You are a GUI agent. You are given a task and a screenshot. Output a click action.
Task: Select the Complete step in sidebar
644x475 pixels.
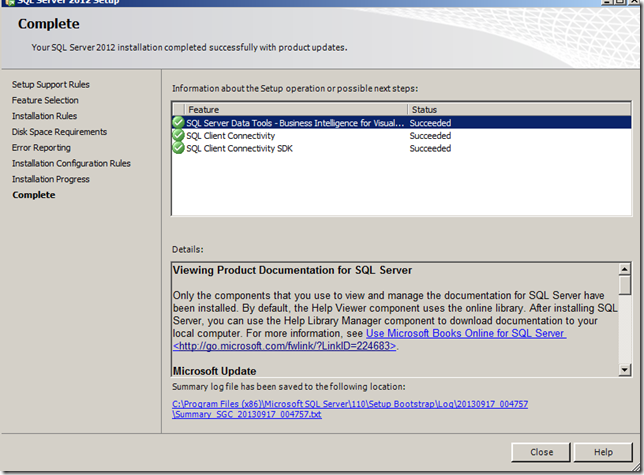click(x=34, y=195)
